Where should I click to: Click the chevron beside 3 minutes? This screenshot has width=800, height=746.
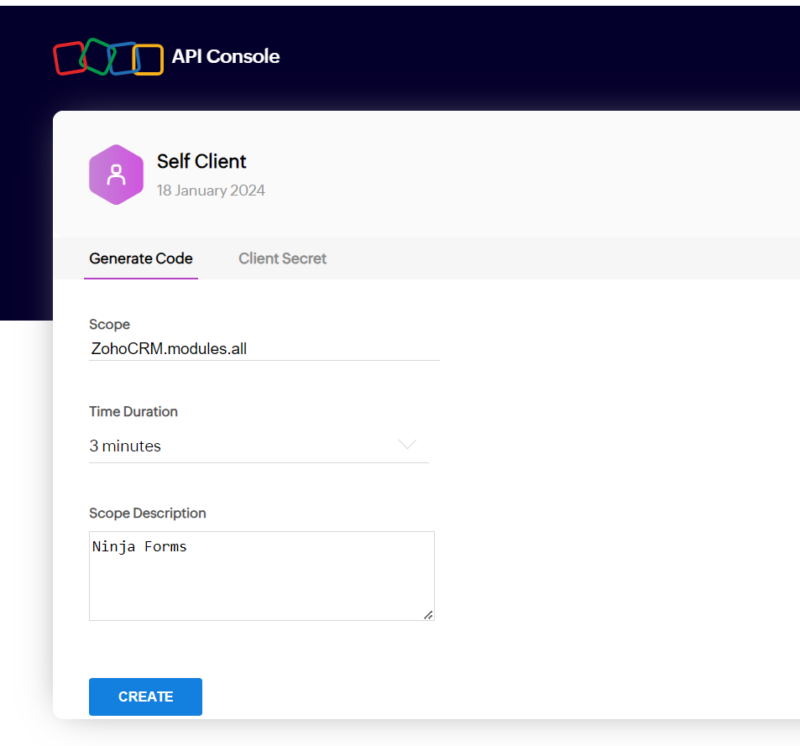click(x=408, y=445)
